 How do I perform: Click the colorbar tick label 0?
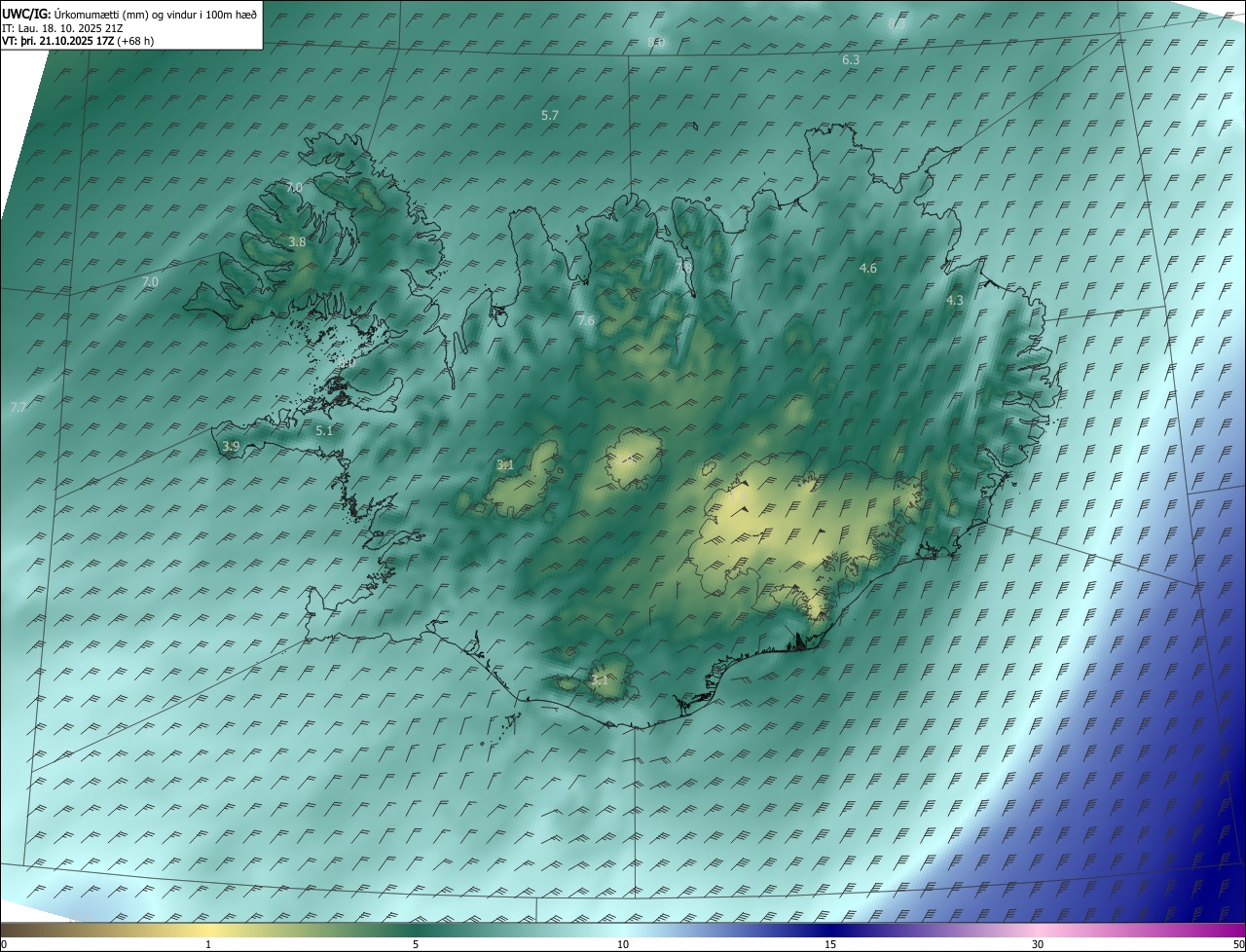[x=4, y=944]
